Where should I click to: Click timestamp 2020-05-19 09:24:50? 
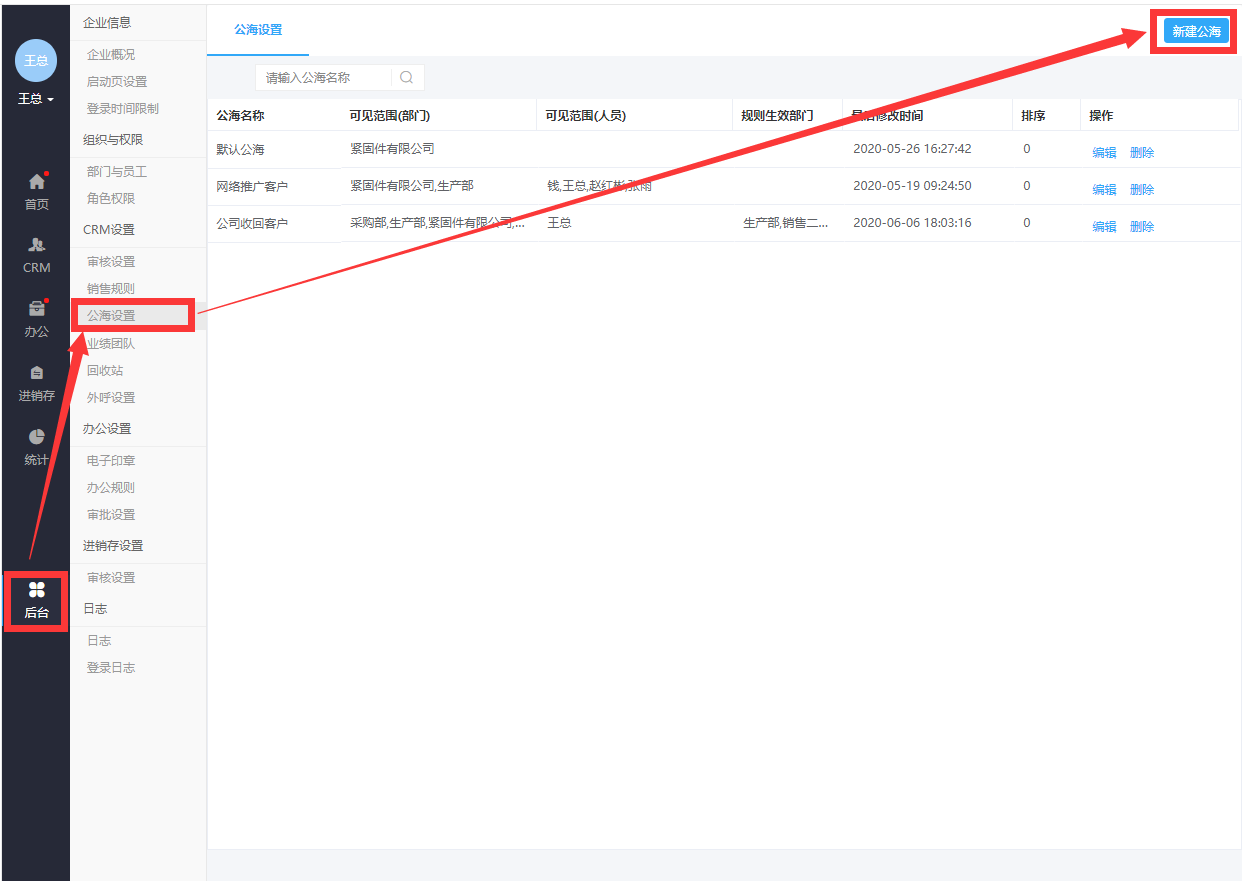click(x=912, y=185)
